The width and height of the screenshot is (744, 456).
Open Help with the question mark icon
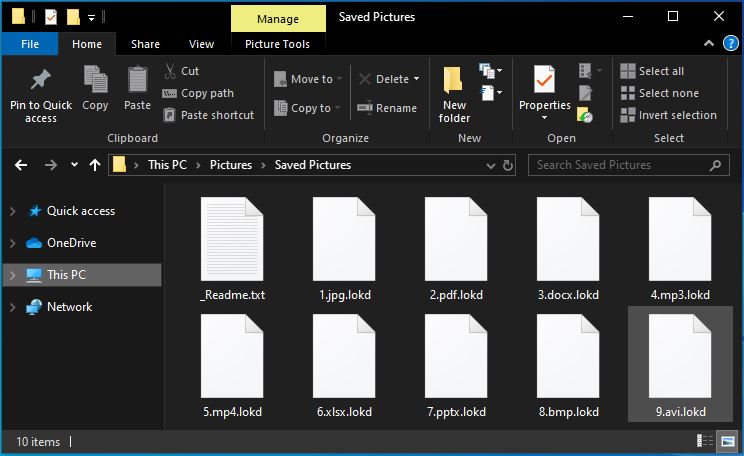(731, 44)
